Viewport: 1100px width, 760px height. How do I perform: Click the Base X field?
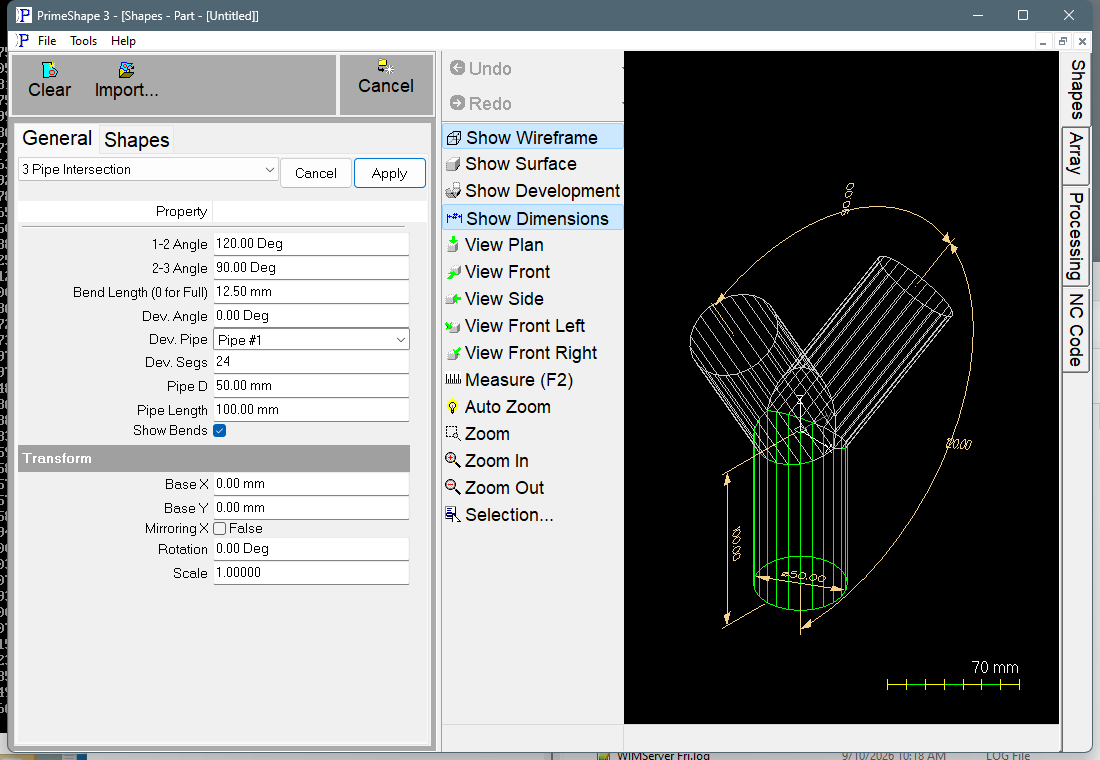311,484
